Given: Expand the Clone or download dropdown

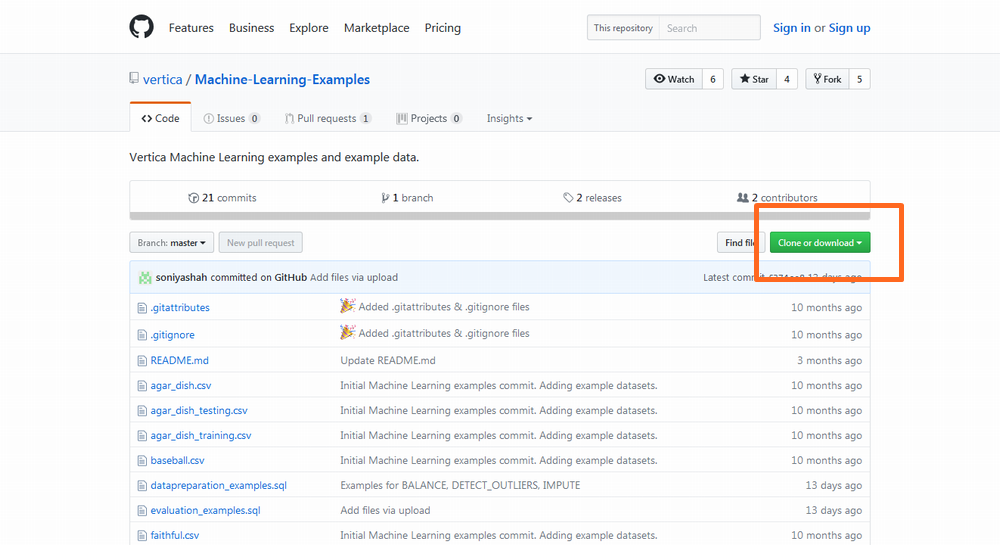Looking at the screenshot, I should tap(819, 243).
